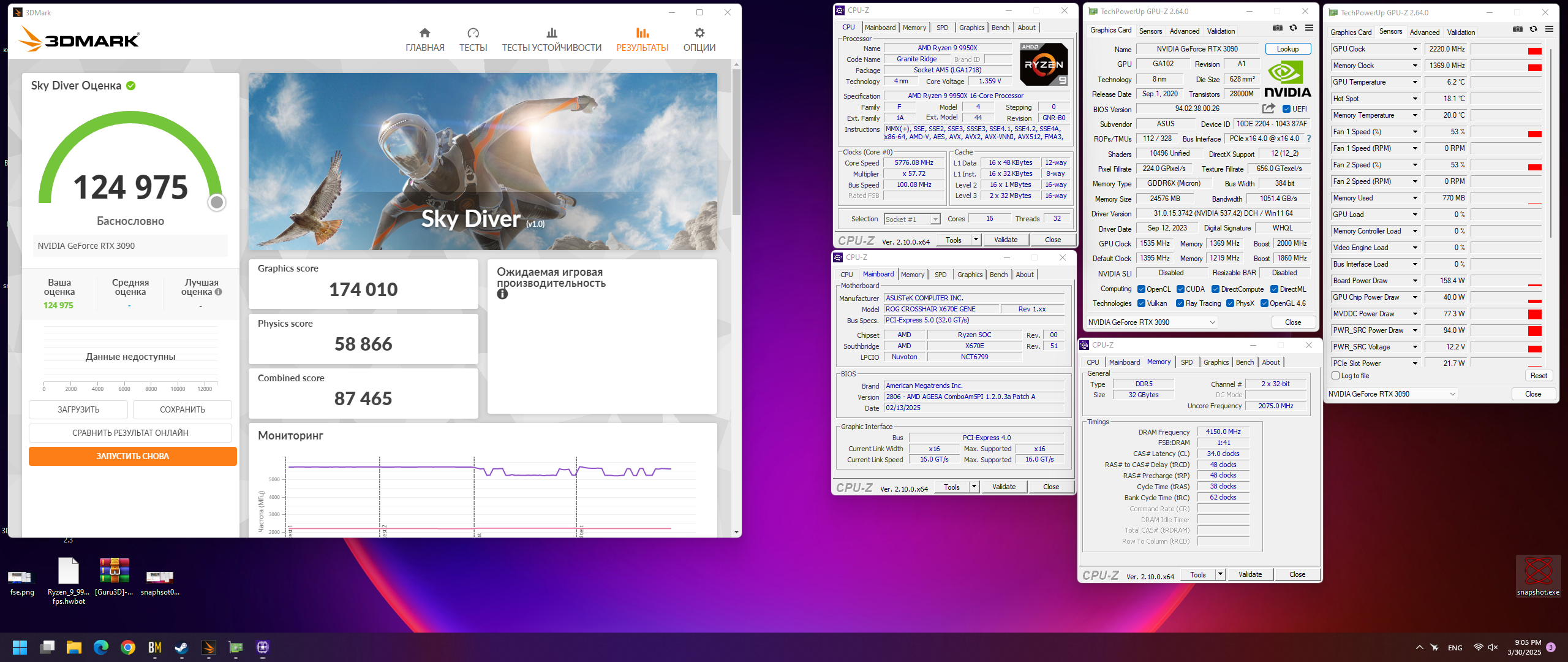Toggle the DirectML checkbox

(x=1274, y=289)
